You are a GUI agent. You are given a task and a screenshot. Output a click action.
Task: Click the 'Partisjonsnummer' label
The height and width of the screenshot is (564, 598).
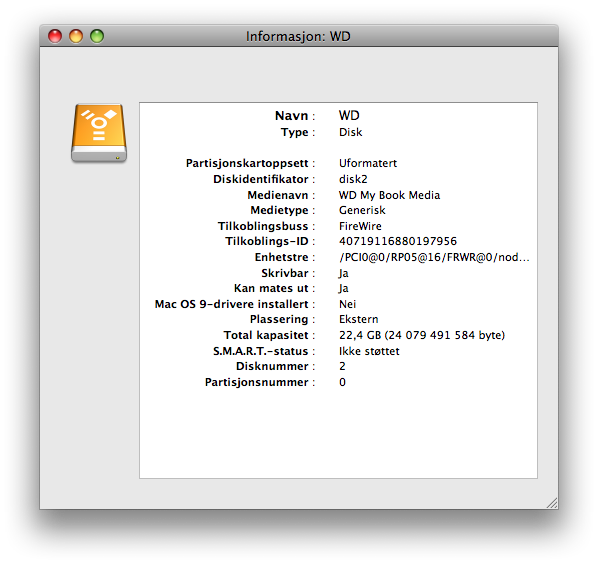(256, 382)
